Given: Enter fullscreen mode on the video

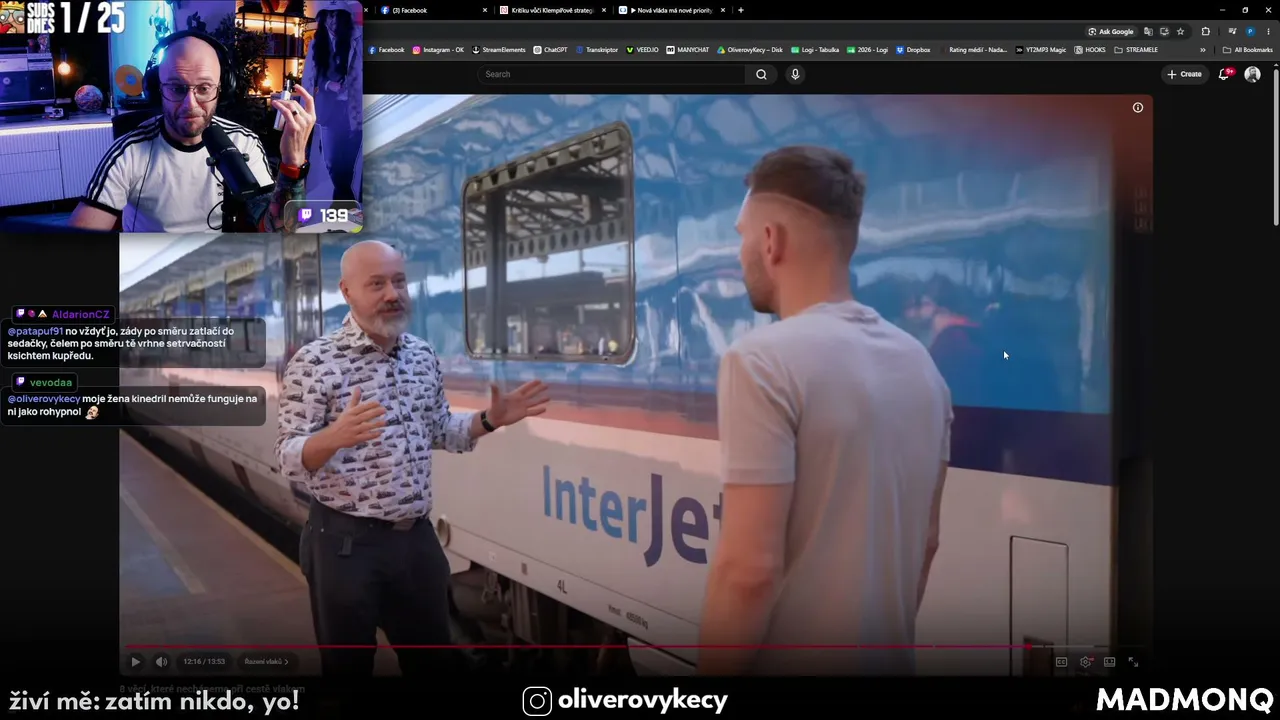Looking at the screenshot, I should [1133, 661].
